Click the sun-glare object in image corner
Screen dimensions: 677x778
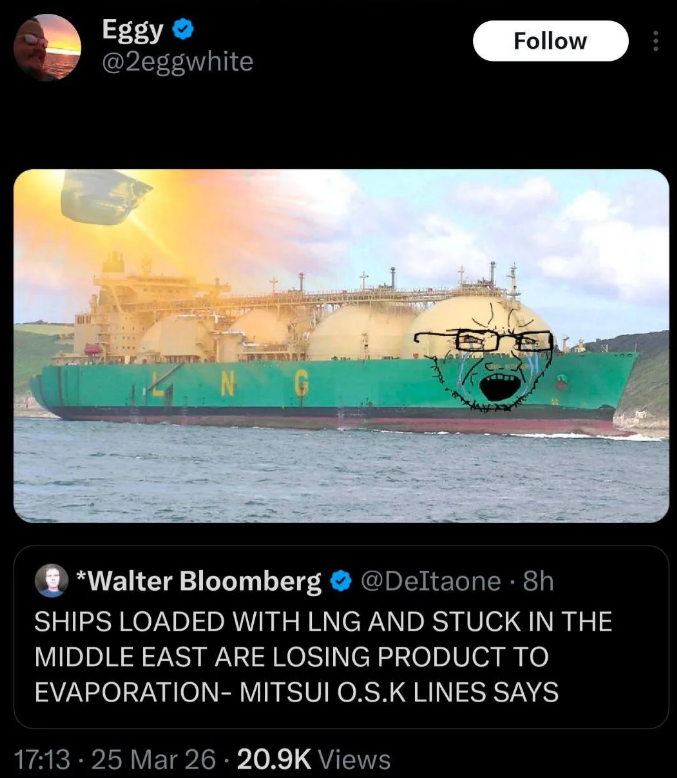tap(105, 196)
